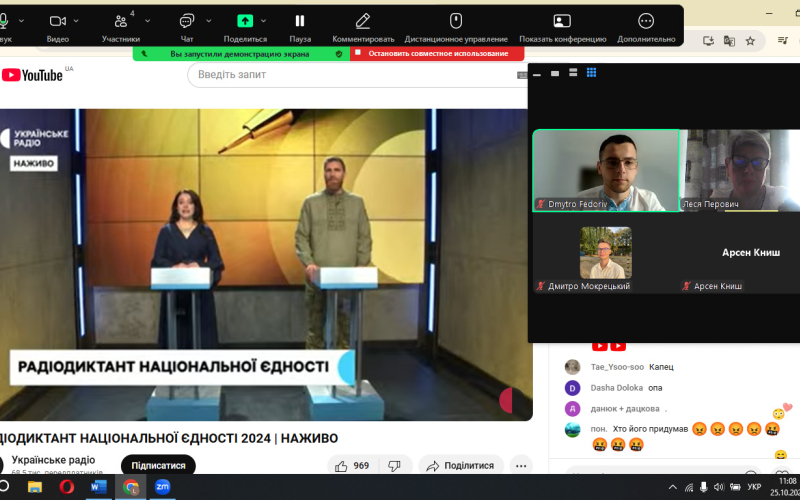Switch to Zoom in the taskbar
800x500 pixels.
pyautogui.click(x=162, y=487)
